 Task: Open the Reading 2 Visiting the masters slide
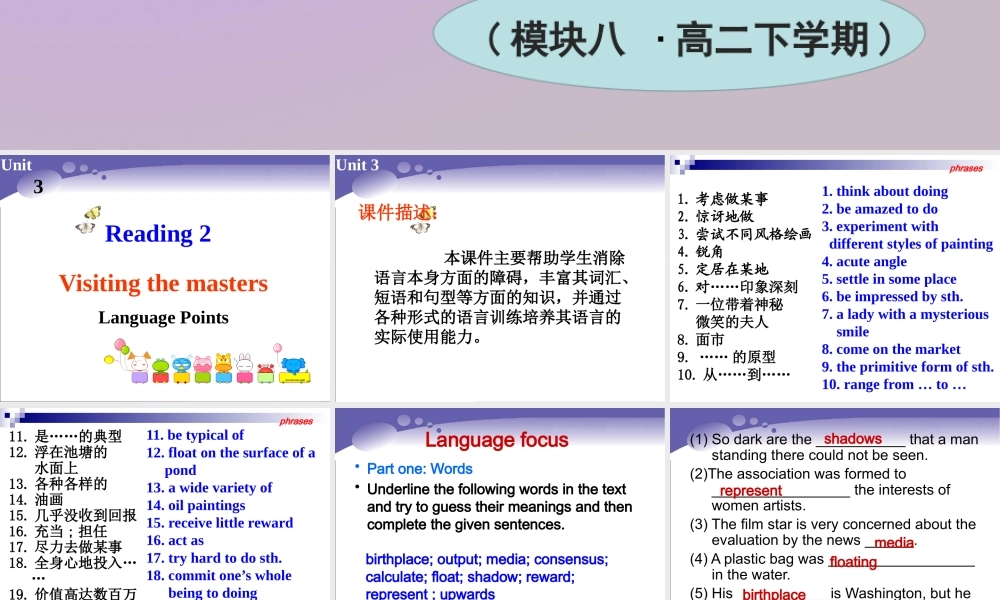165,278
